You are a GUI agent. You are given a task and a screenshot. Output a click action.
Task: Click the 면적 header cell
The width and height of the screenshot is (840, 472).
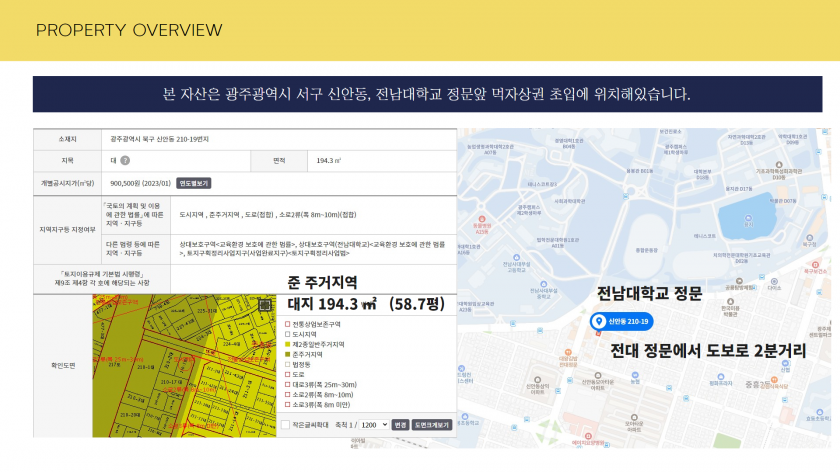[x=279, y=161]
